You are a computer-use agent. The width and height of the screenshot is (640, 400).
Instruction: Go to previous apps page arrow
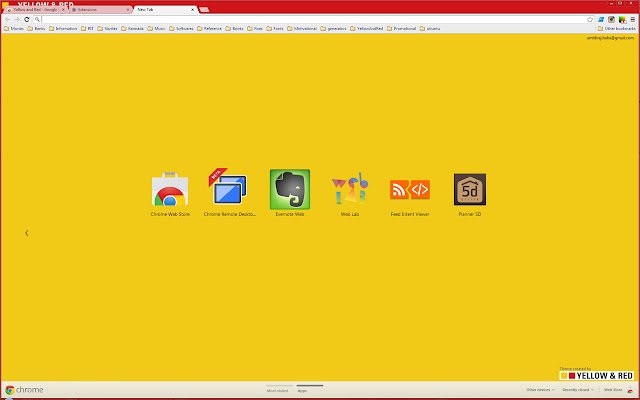coord(27,233)
